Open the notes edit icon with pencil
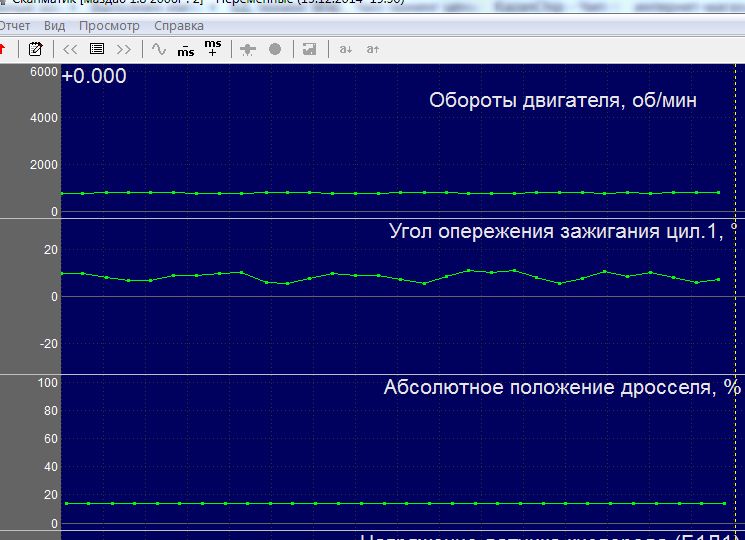 click(36, 49)
